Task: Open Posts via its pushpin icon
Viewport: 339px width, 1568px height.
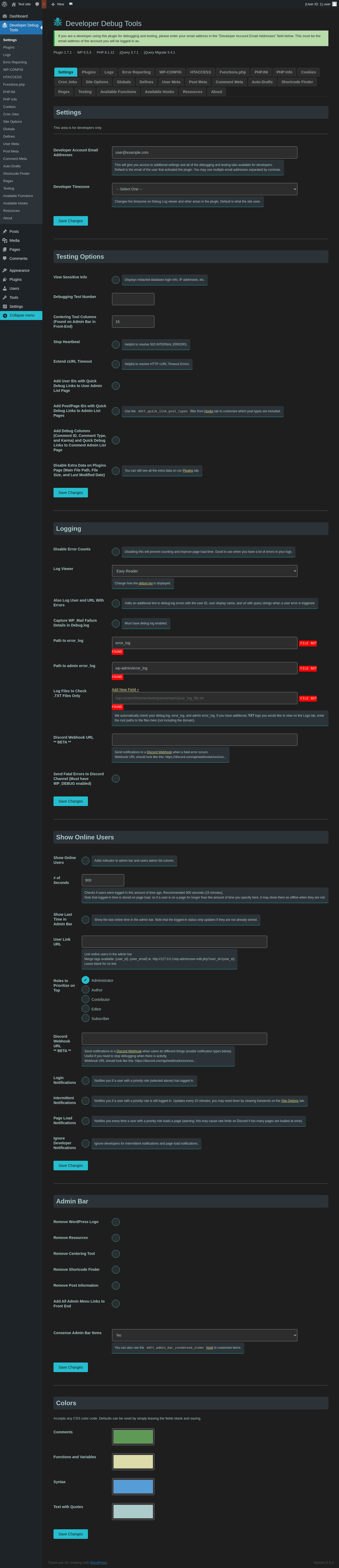Action: click(x=5, y=231)
